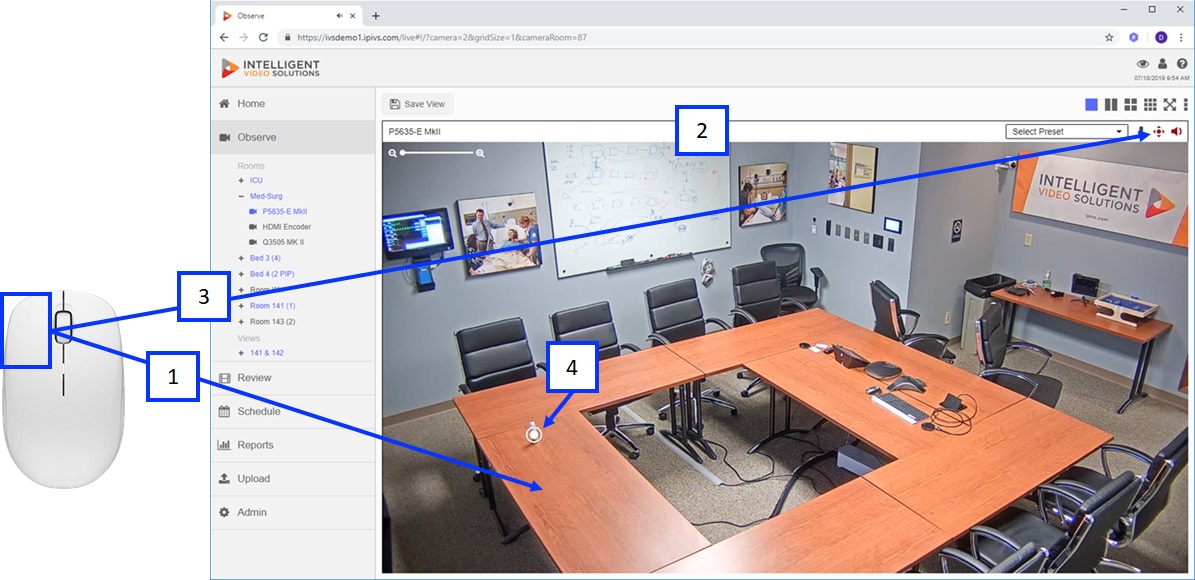This screenshot has width=1195, height=580.
Task: Switch to four-camera grid layout
Action: [1131, 104]
